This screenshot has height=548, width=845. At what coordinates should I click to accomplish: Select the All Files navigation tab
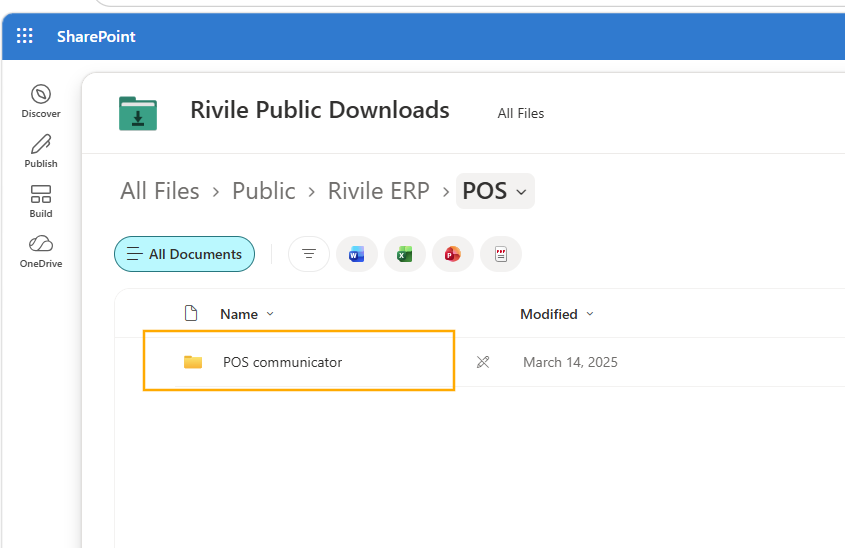[521, 113]
